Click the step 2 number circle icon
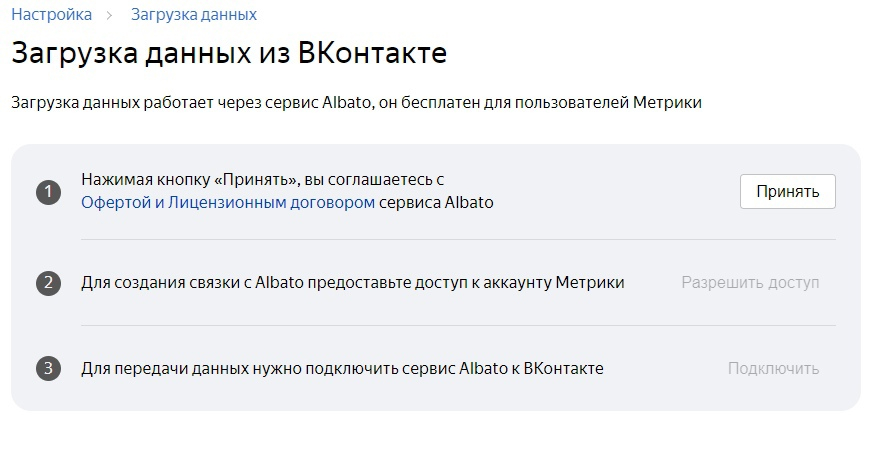The image size is (891, 449). click(48, 283)
